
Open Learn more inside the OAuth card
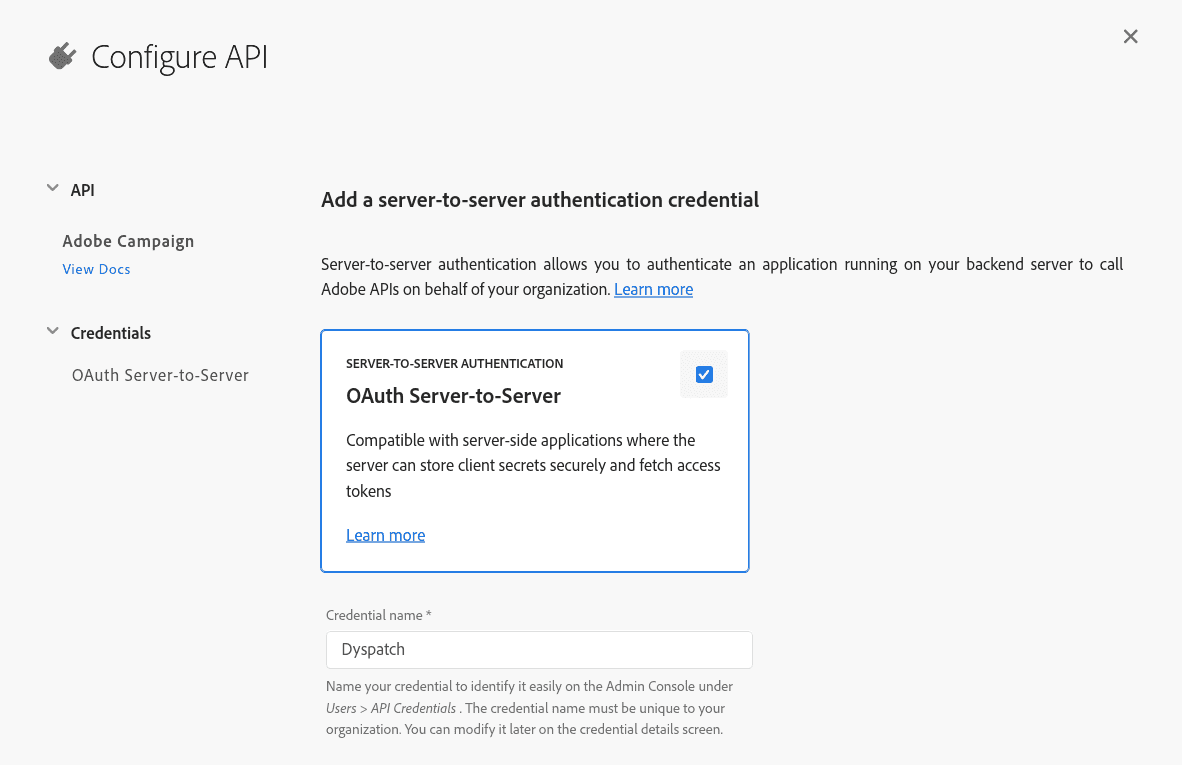(385, 534)
